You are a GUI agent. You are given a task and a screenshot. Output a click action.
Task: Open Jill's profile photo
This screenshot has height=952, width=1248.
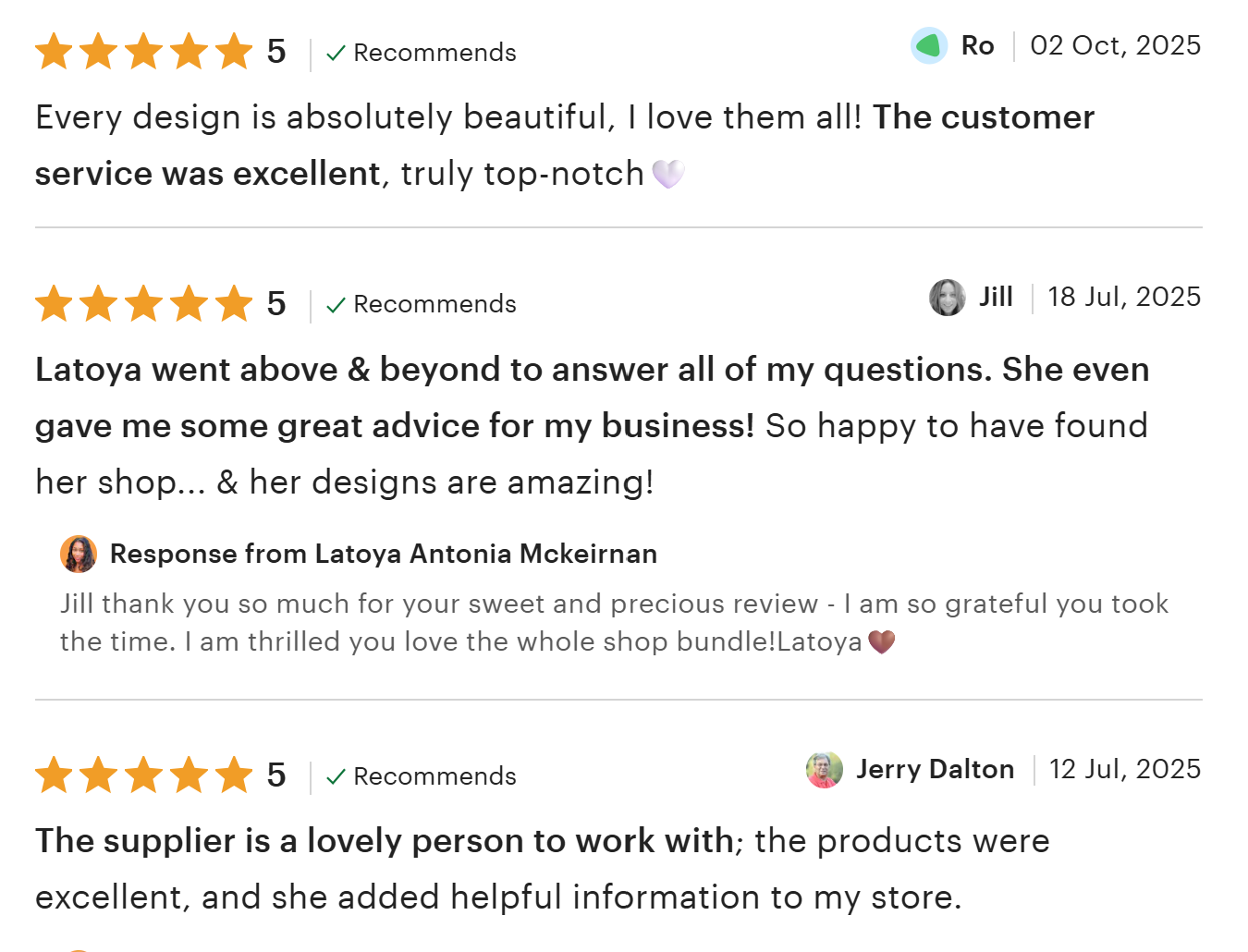coord(947,298)
